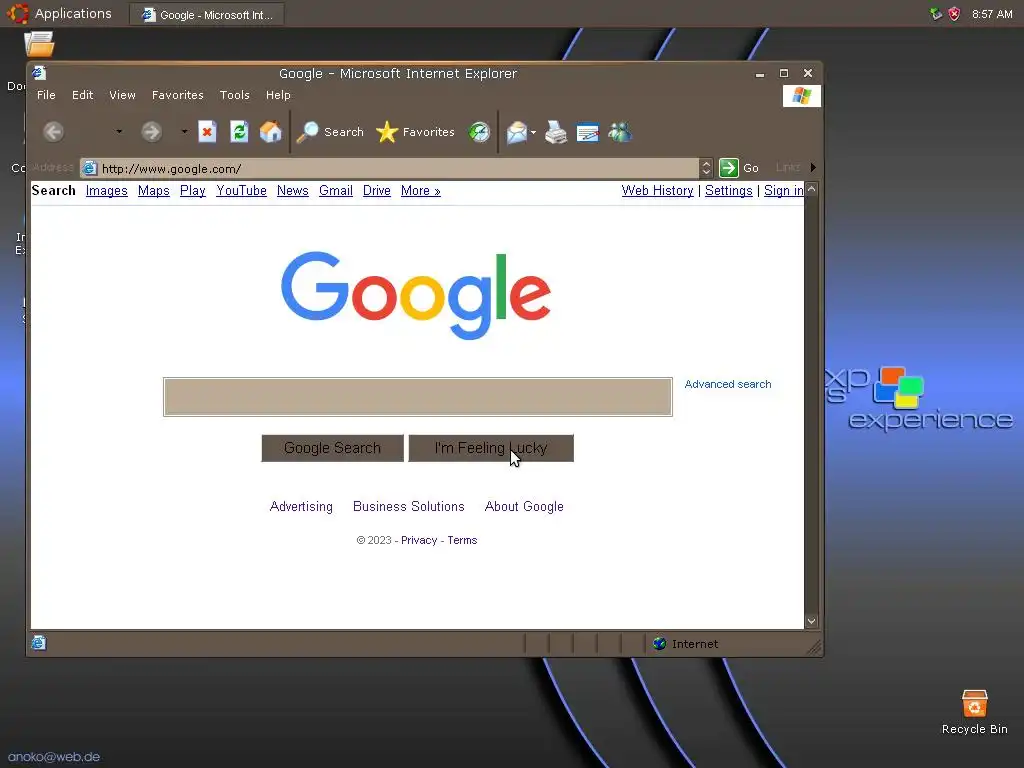The height and width of the screenshot is (768, 1024).
Task: Click the Maps link
Action: click(153, 191)
